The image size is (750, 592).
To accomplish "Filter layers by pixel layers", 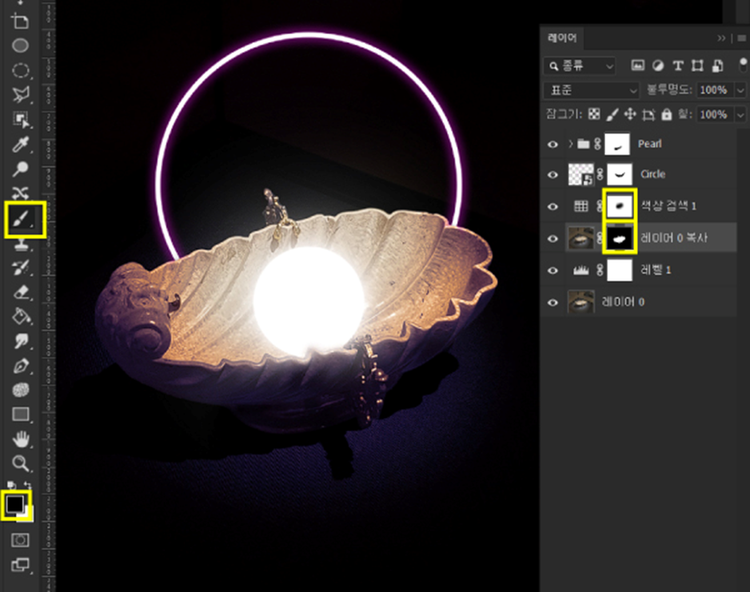I will (x=638, y=66).
